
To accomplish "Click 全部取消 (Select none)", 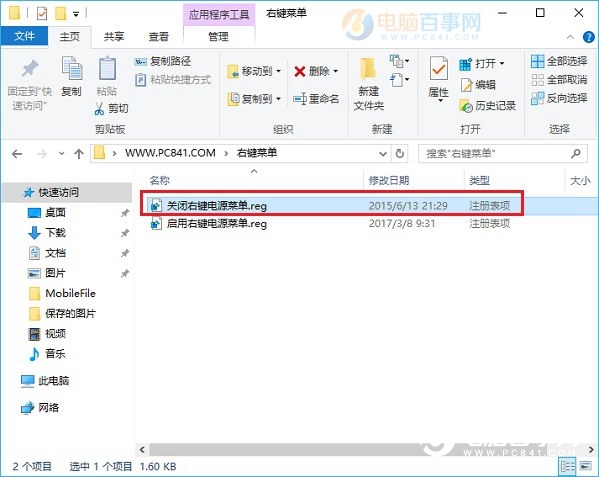I will pos(559,80).
